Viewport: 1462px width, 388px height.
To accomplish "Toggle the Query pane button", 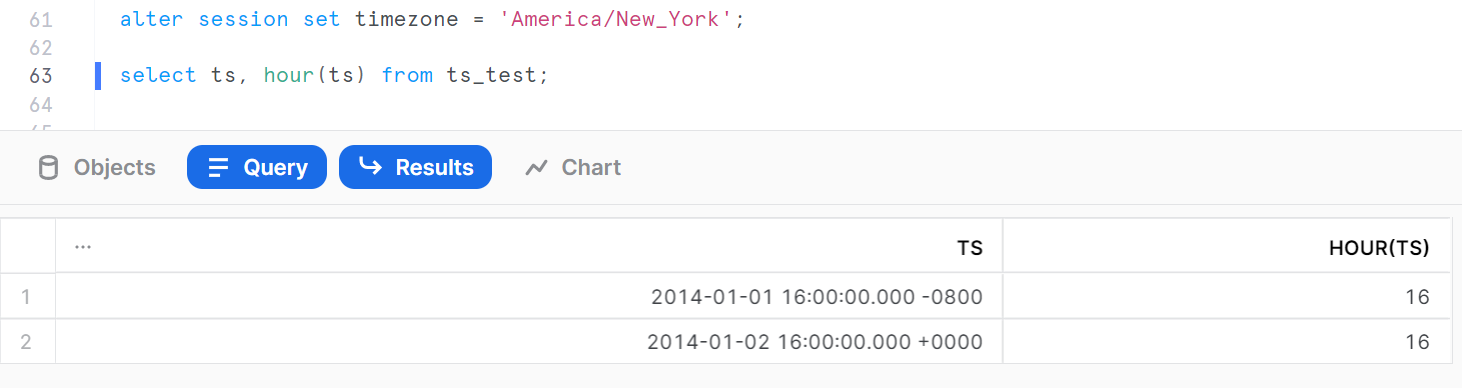I will click(x=257, y=167).
